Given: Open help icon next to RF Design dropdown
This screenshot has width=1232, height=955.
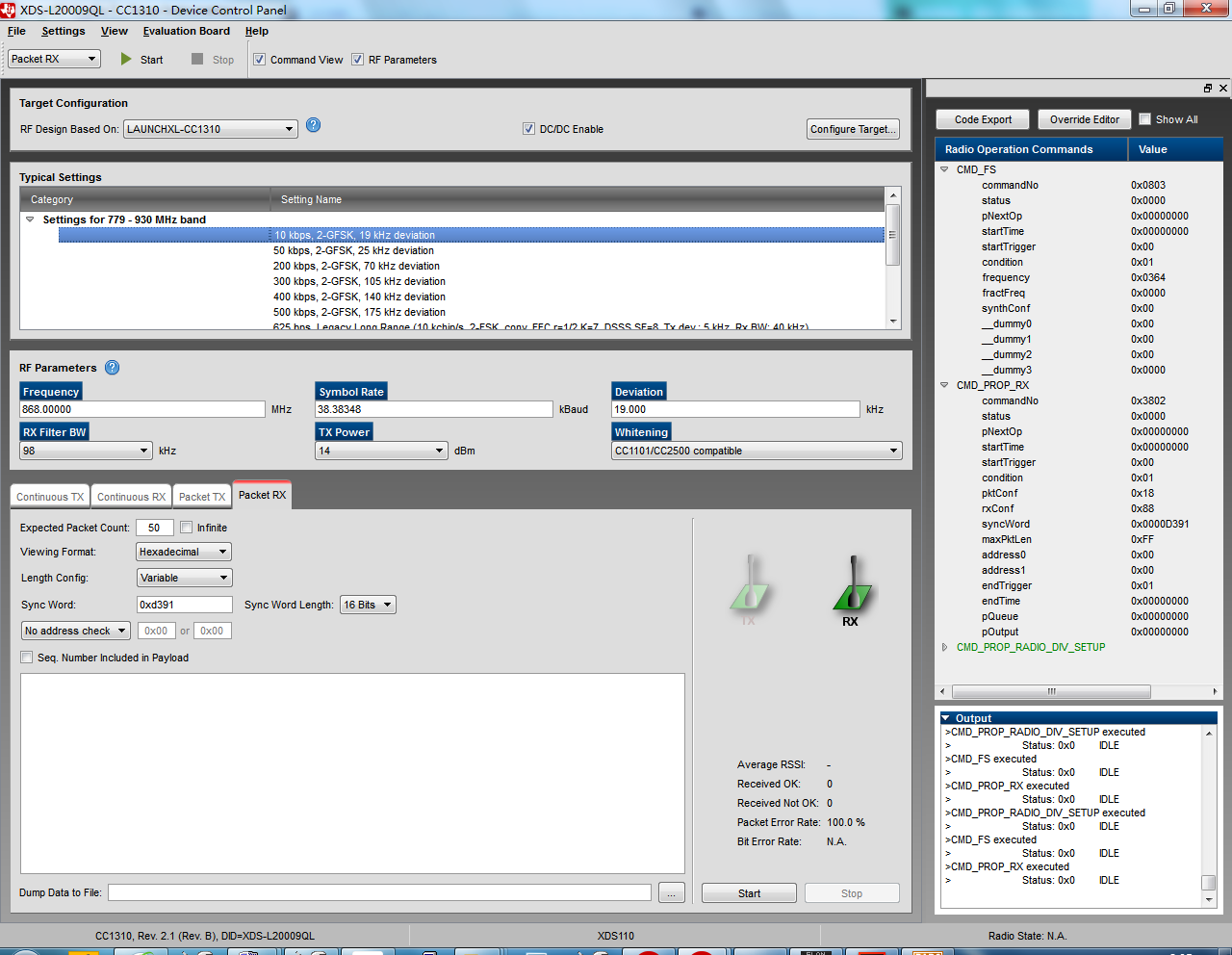Looking at the screenshot, I should 313,125.
